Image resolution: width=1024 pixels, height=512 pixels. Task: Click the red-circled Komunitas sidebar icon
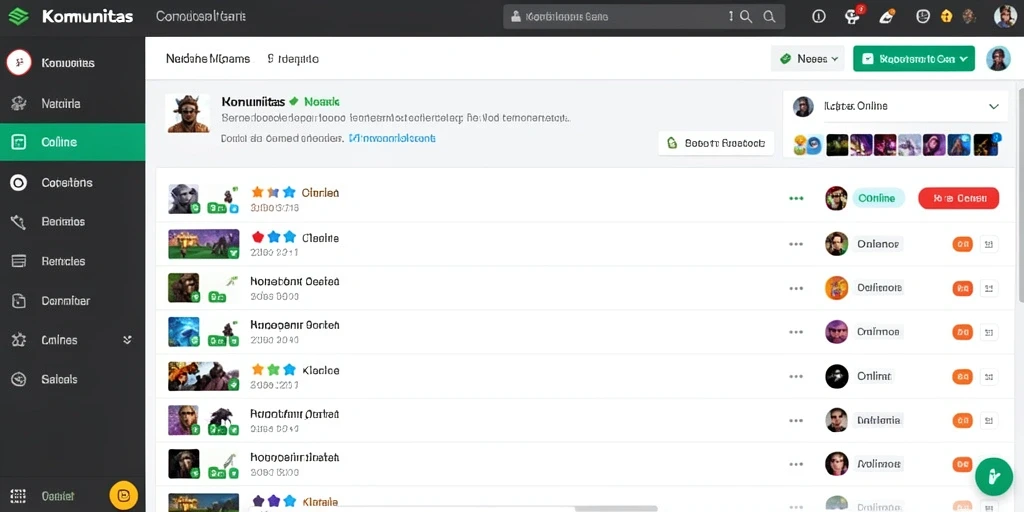click(x=19, y=63)
